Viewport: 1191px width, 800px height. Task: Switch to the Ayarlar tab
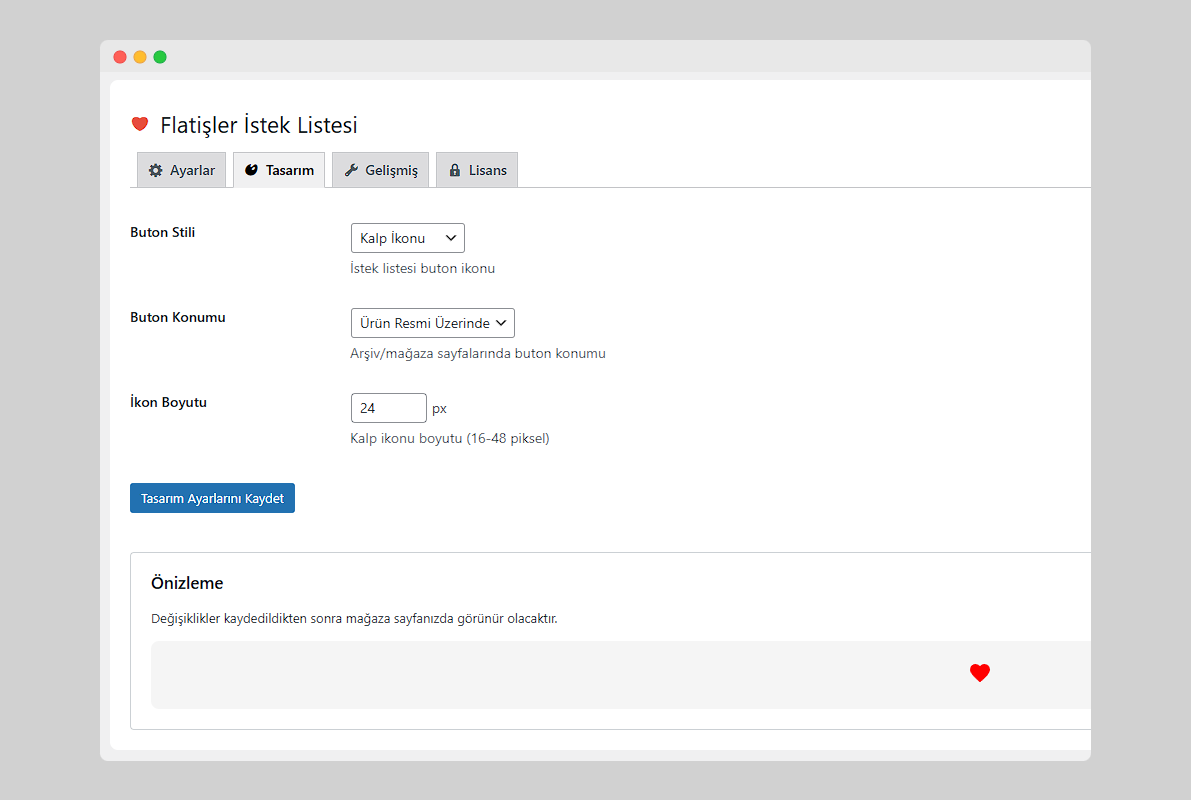[181, 170]
